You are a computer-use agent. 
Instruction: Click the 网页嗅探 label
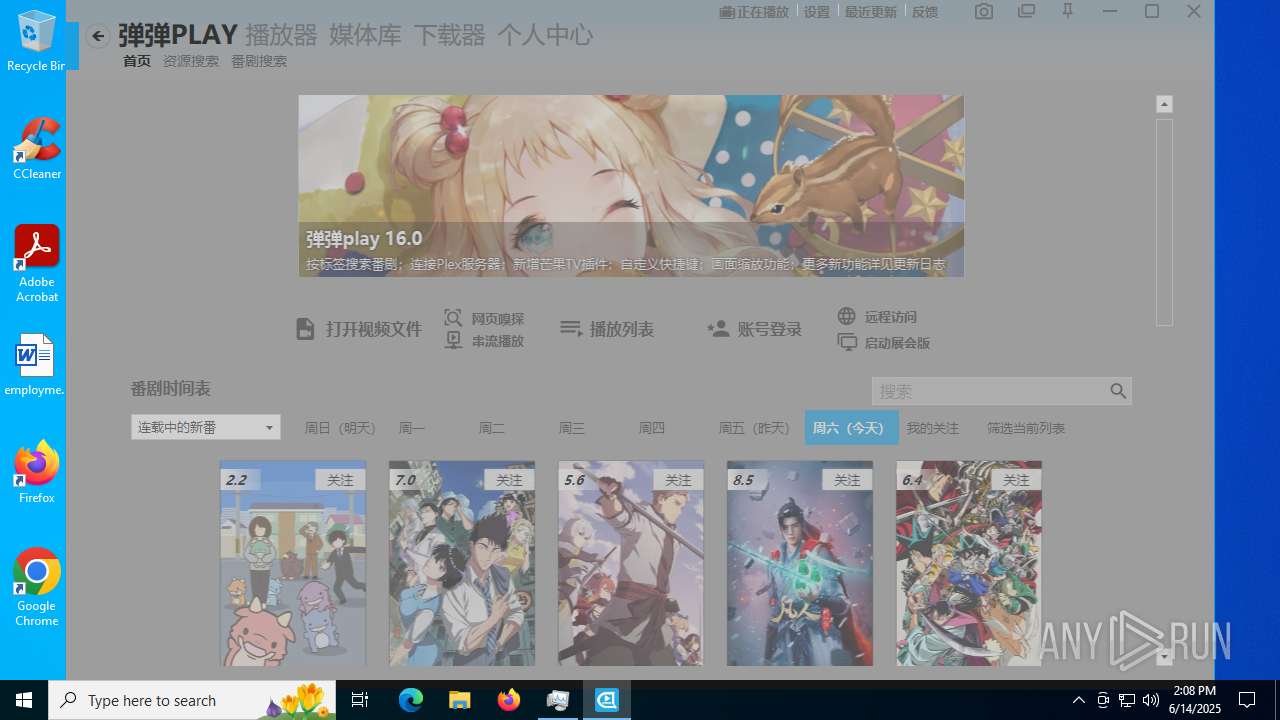point(498,319)
